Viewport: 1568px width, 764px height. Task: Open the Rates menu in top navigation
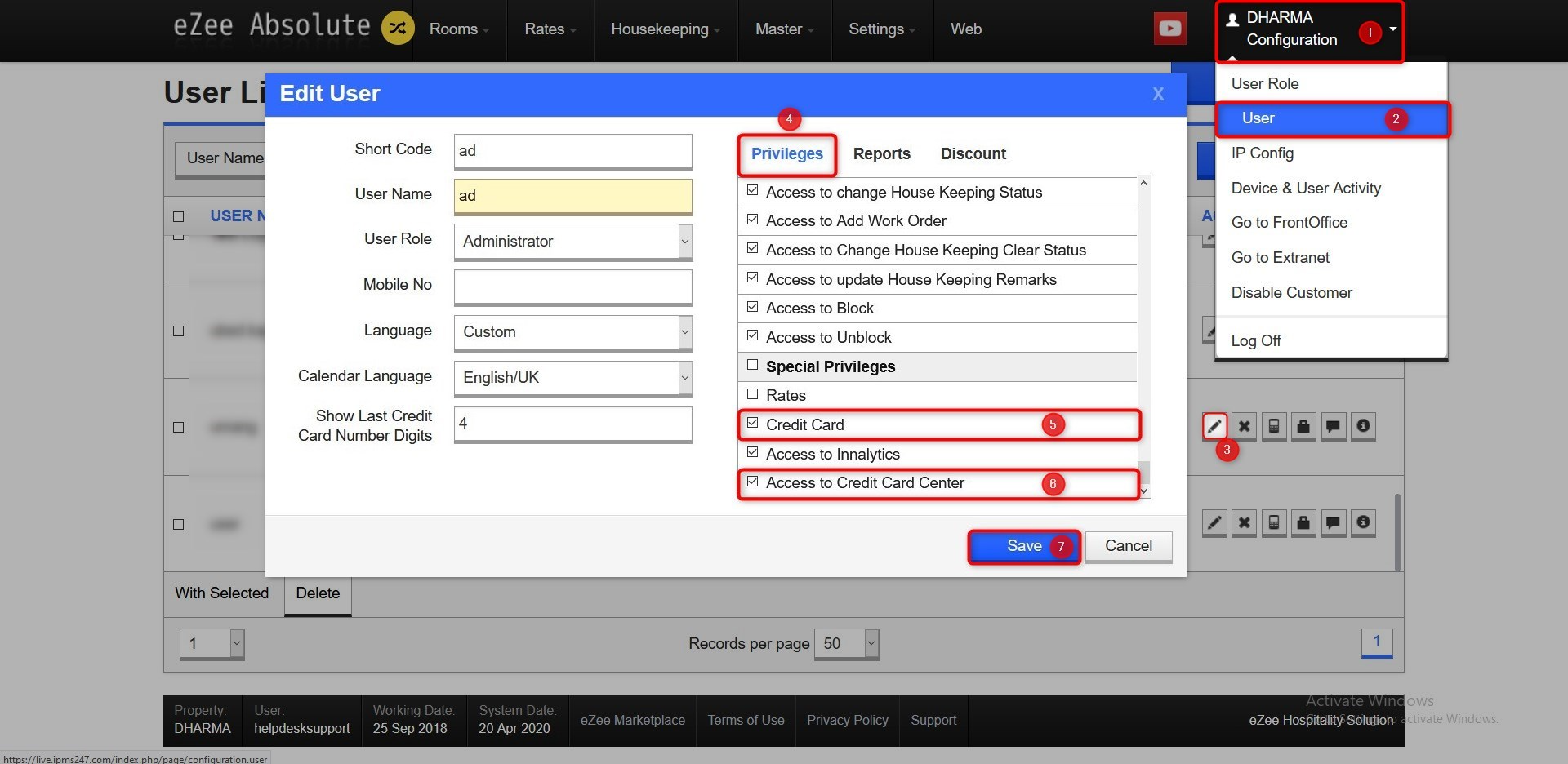click(550, 29)
